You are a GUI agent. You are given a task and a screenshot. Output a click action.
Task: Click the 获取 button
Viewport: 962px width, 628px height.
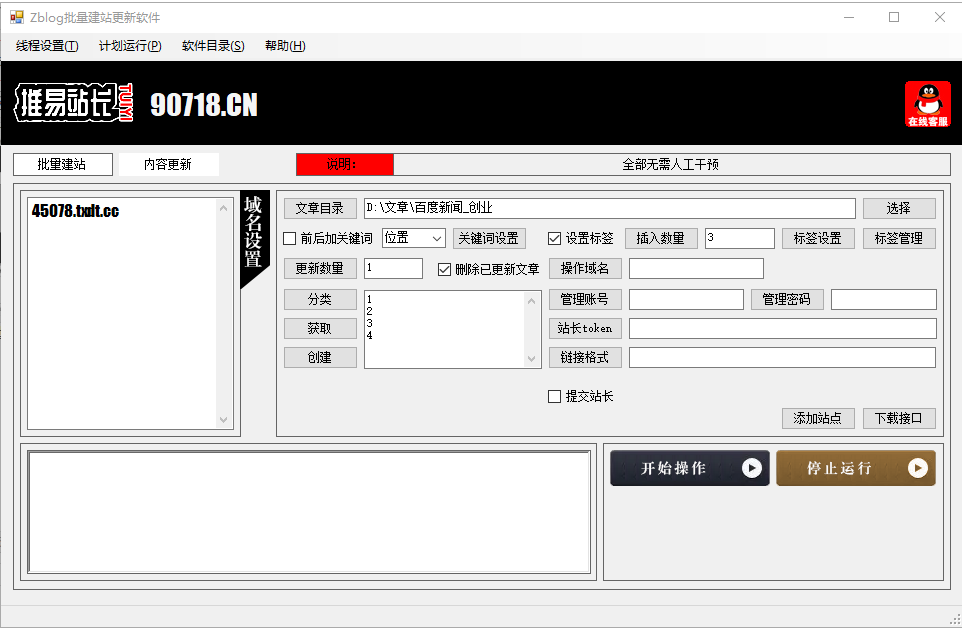(320, 329)
